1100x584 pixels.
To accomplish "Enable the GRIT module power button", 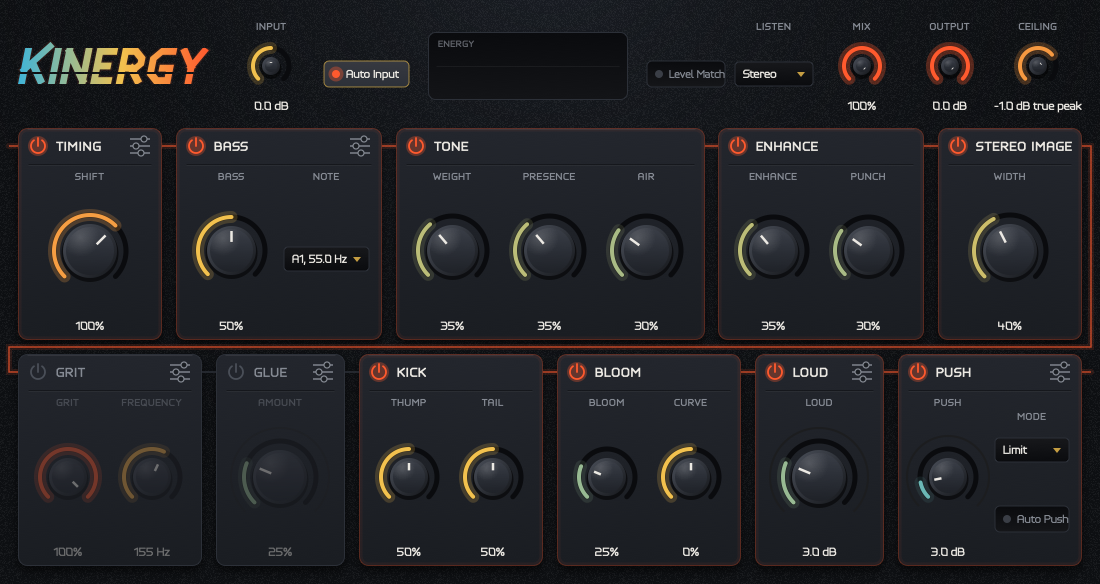I will 38,372.
